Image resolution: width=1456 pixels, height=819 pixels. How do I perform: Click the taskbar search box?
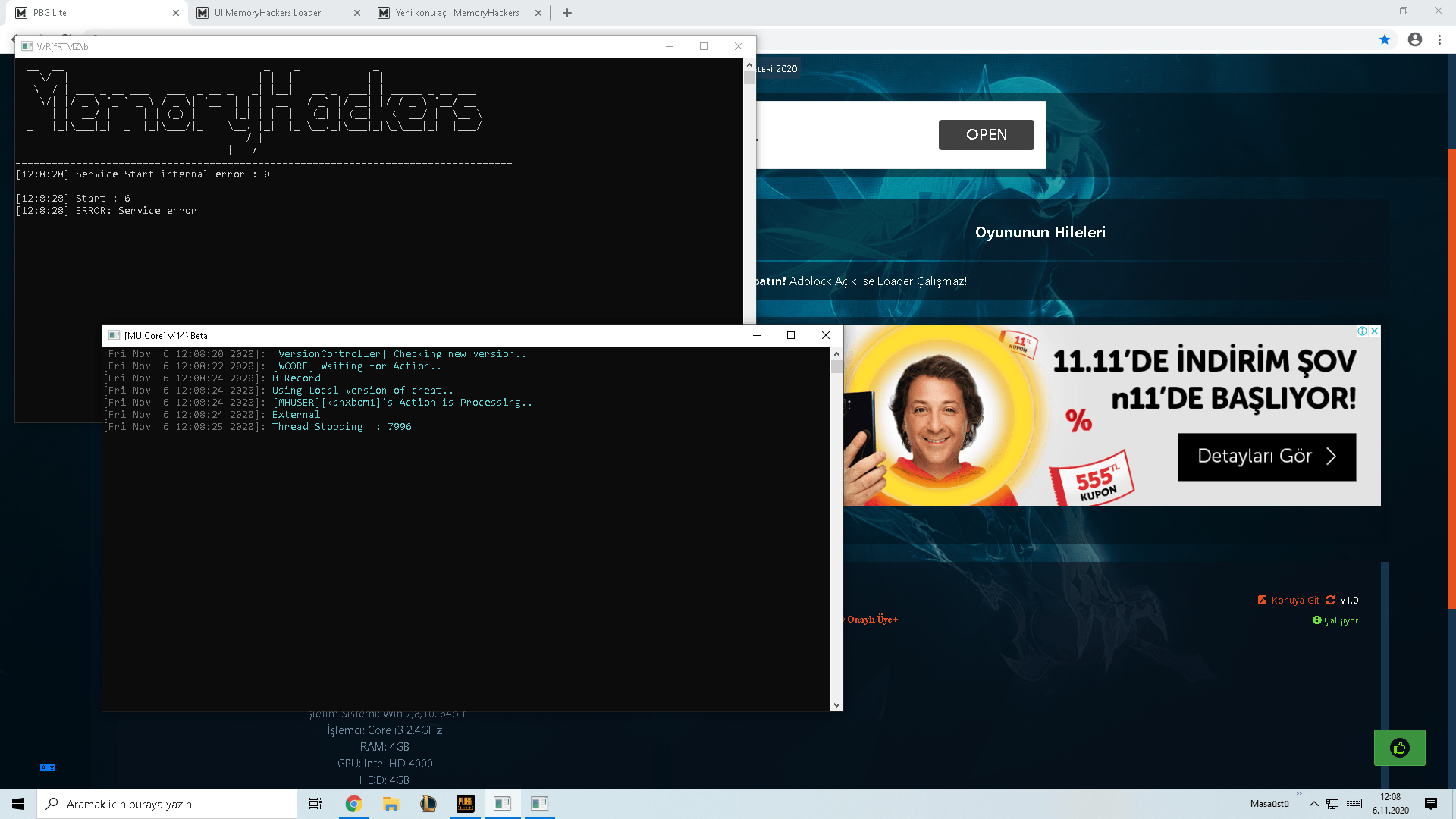coord(167,804)
